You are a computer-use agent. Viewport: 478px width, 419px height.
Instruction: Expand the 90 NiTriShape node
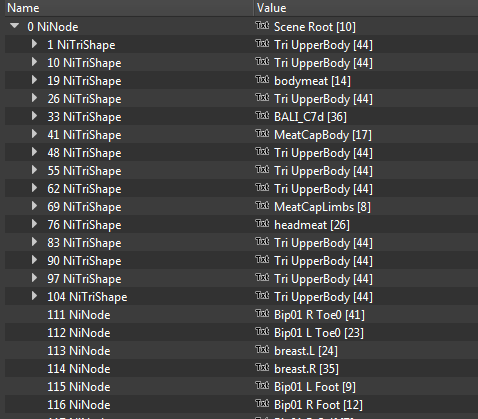tap(34, 260)
